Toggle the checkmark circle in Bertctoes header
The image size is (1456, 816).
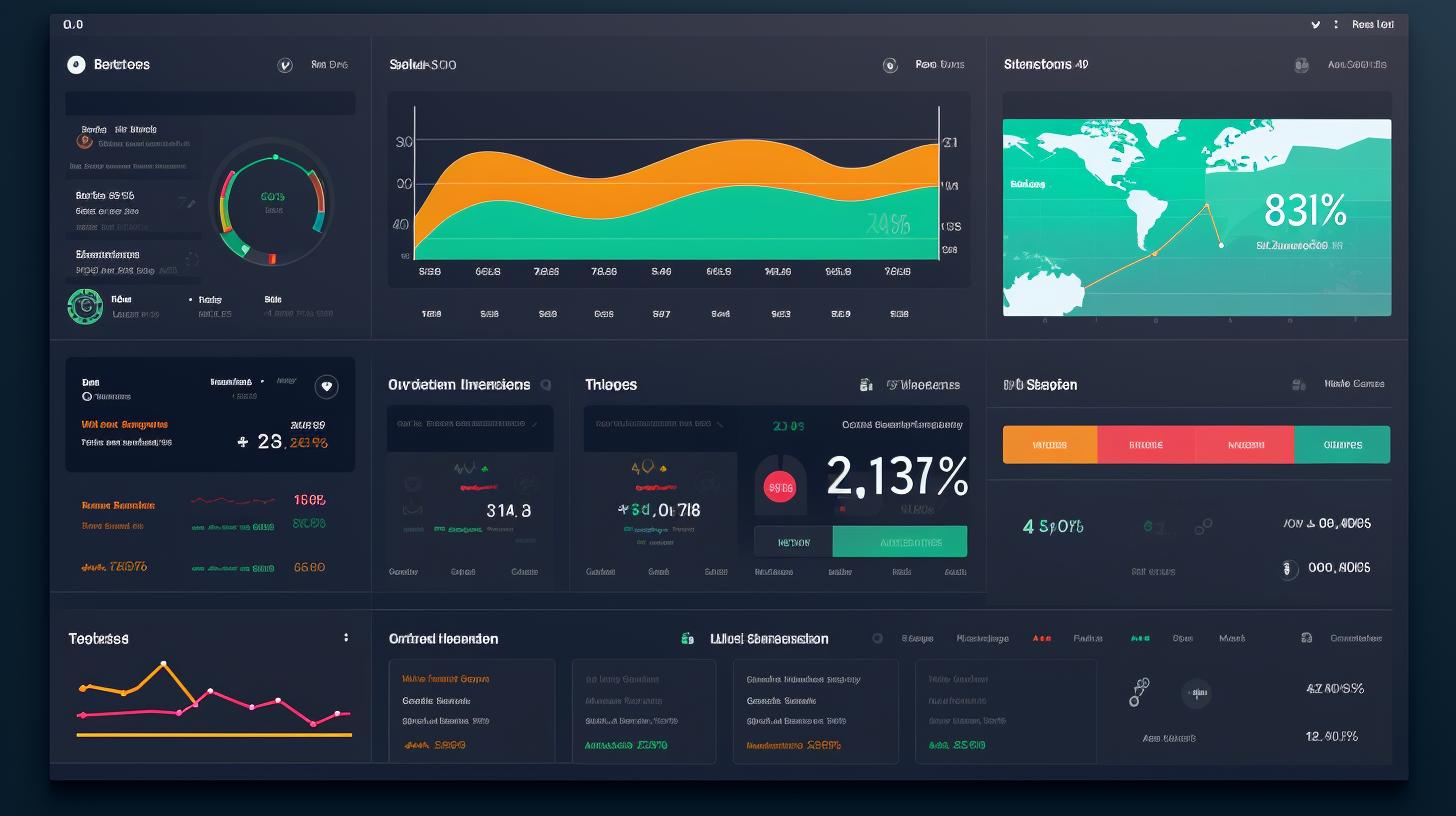pos(285,65)
